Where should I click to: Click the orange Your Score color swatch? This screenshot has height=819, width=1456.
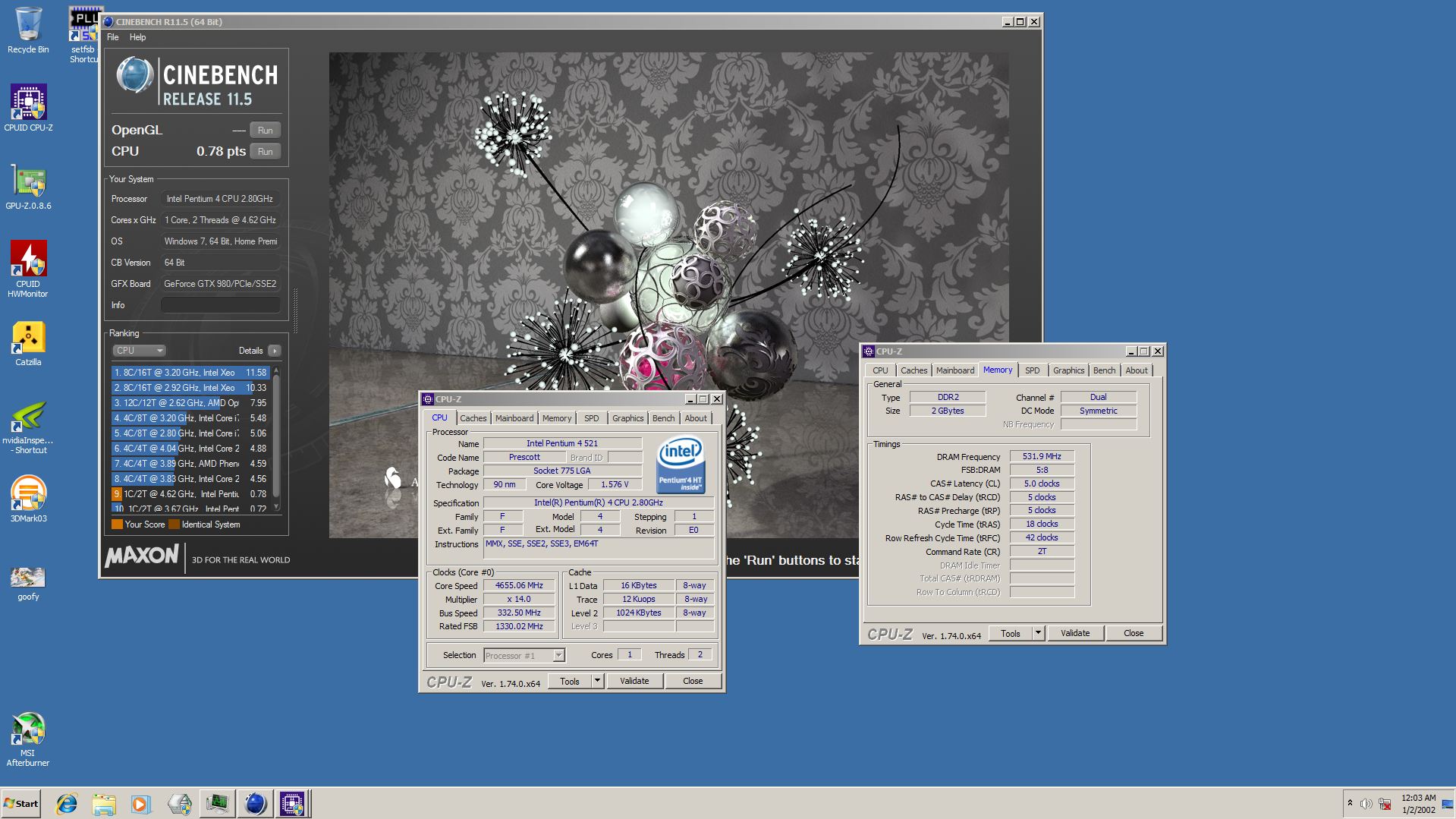[117, 524]
